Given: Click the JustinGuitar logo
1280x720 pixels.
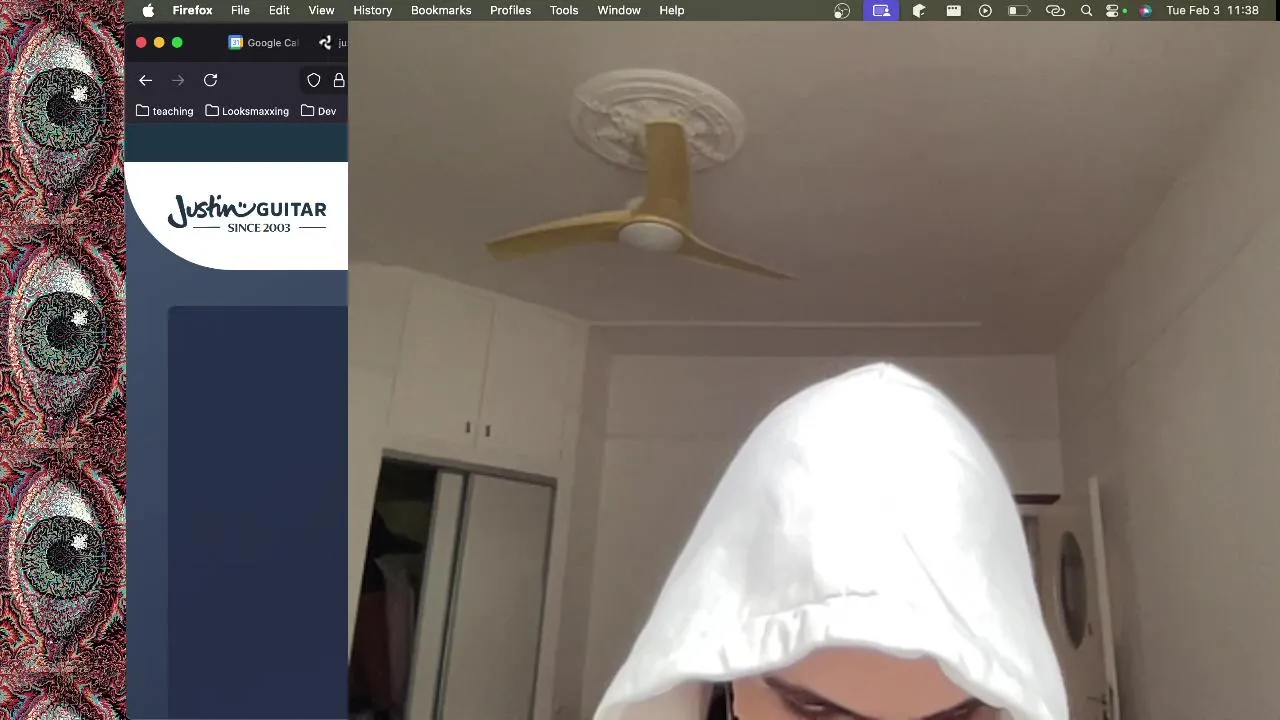Looking at the screenshot, I should (x=247, y=213).
